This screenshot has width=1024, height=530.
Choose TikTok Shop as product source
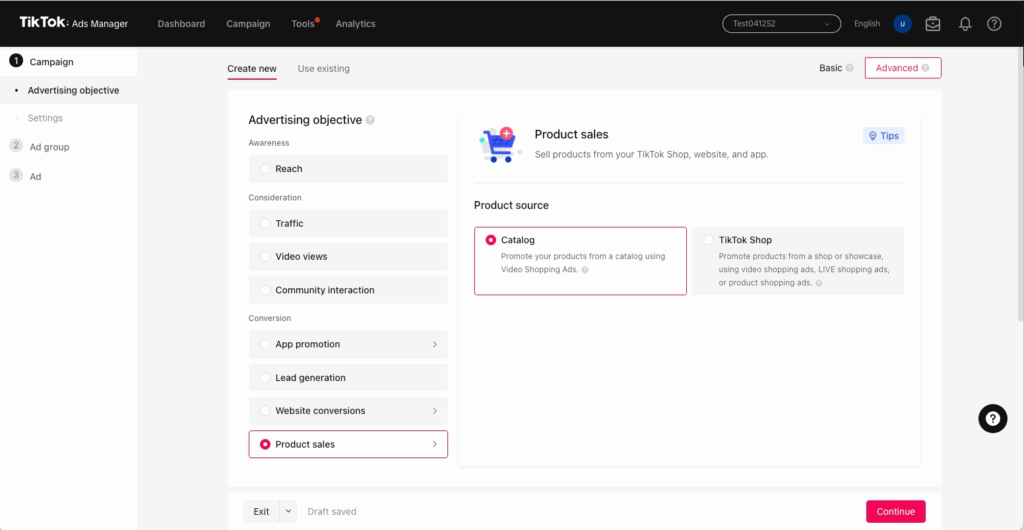(x=709, y=240)
